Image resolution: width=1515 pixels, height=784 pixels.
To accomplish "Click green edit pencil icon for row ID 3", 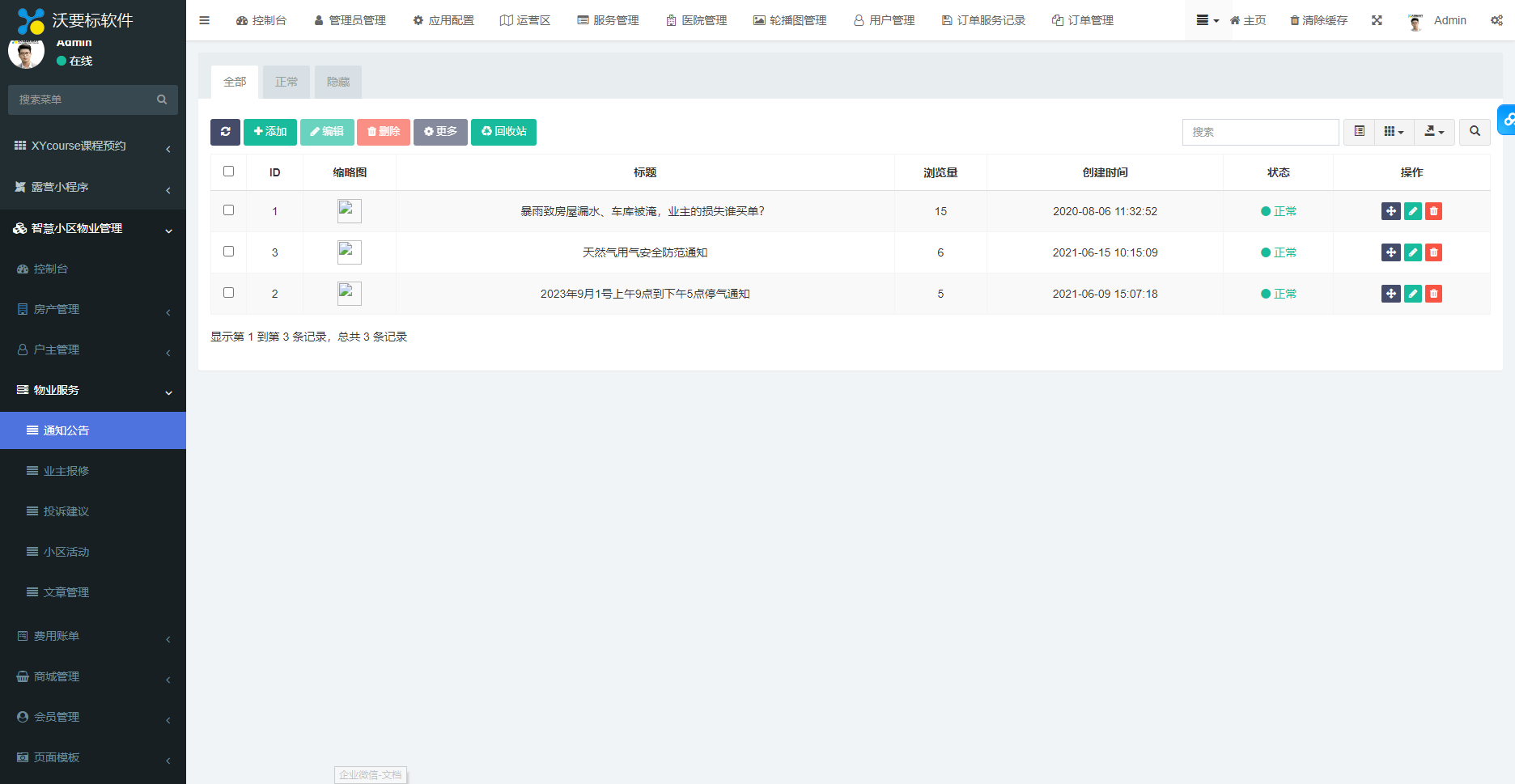I will [x=1412, y=252].
